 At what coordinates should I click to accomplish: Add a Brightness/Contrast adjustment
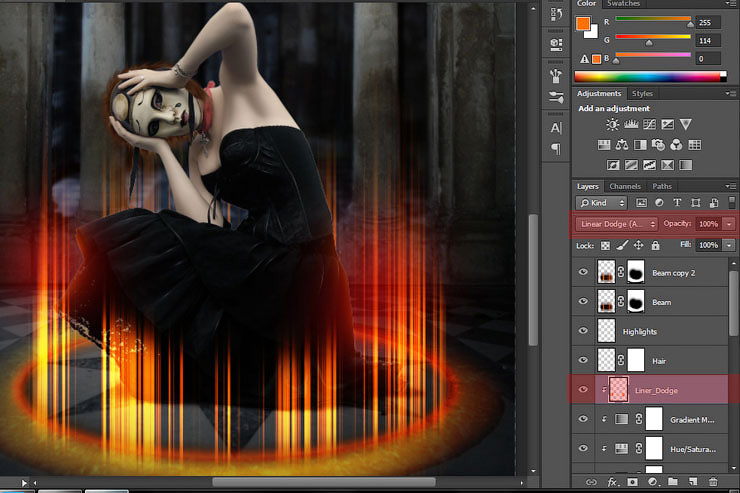tap(613, 125)
